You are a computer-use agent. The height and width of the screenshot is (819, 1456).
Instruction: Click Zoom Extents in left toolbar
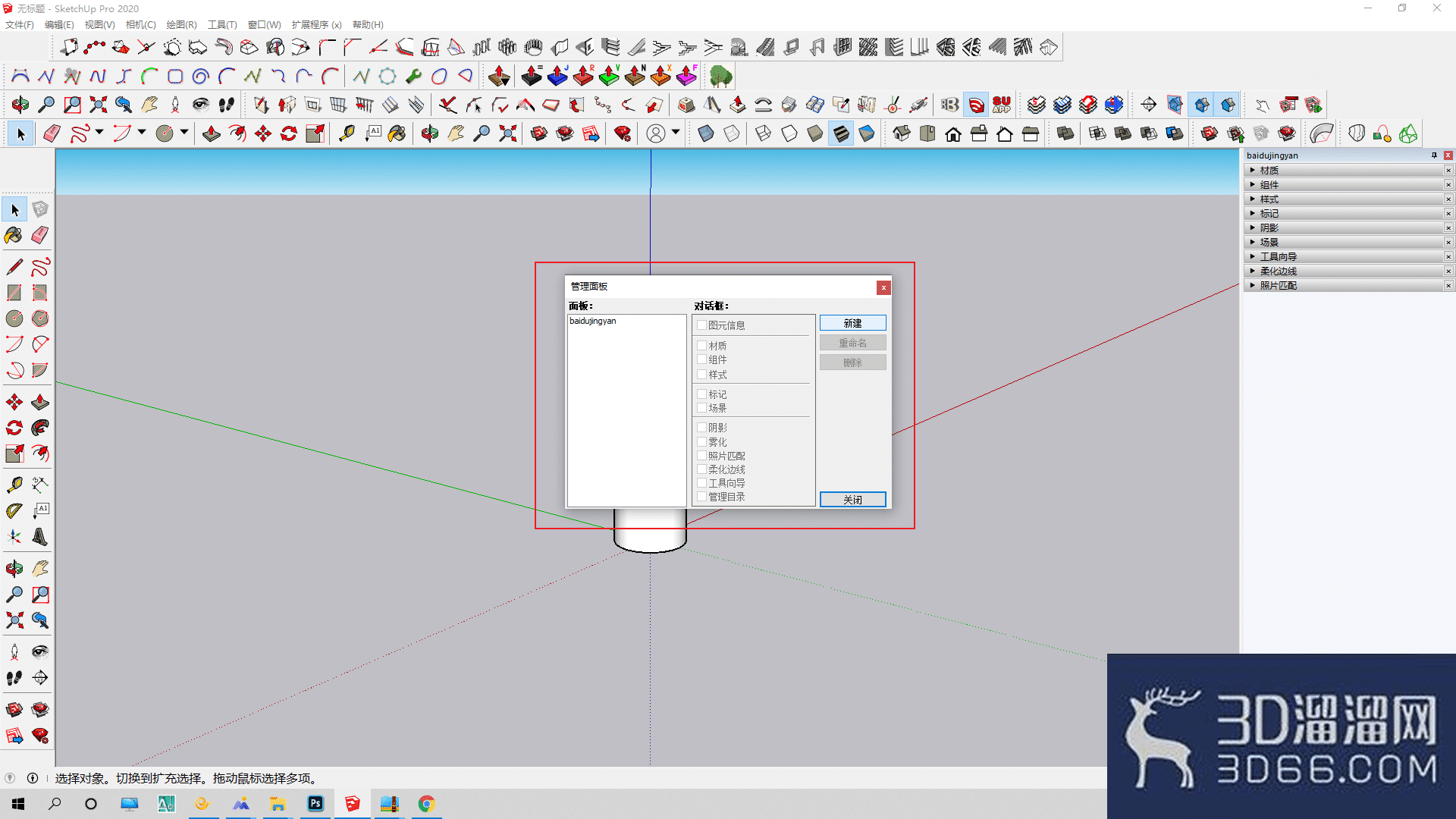click(14, 620)
